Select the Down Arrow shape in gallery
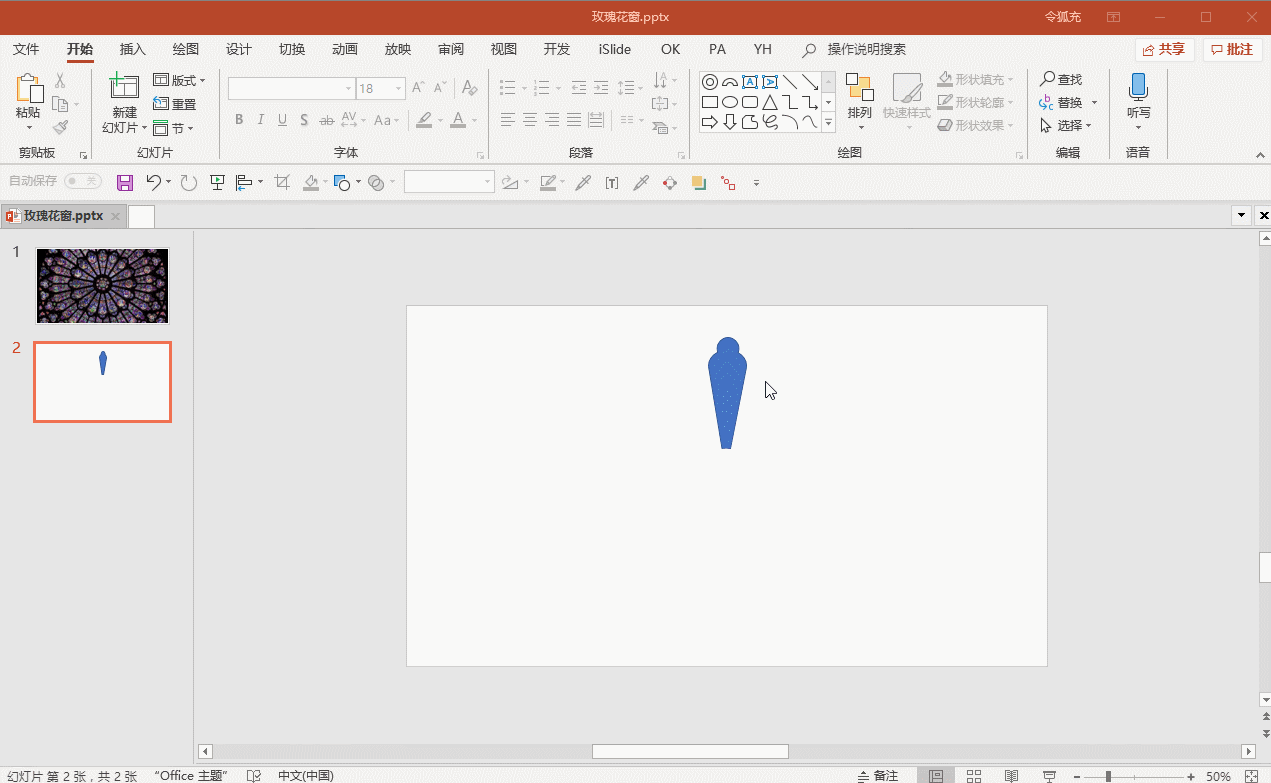 tap(730, 122)
